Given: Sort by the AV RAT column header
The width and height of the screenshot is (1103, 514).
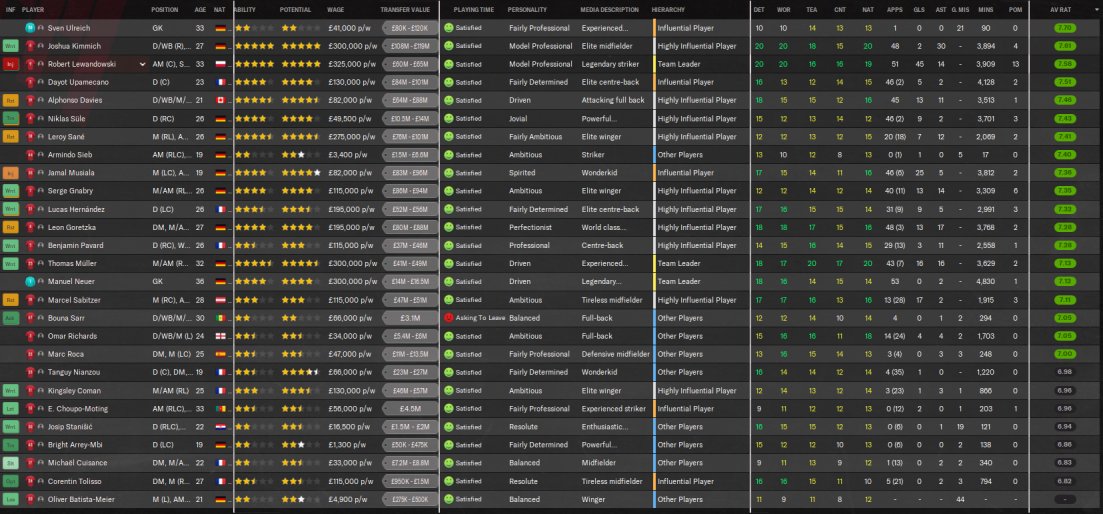Looking at the screenshot, I should (1061, 10).
